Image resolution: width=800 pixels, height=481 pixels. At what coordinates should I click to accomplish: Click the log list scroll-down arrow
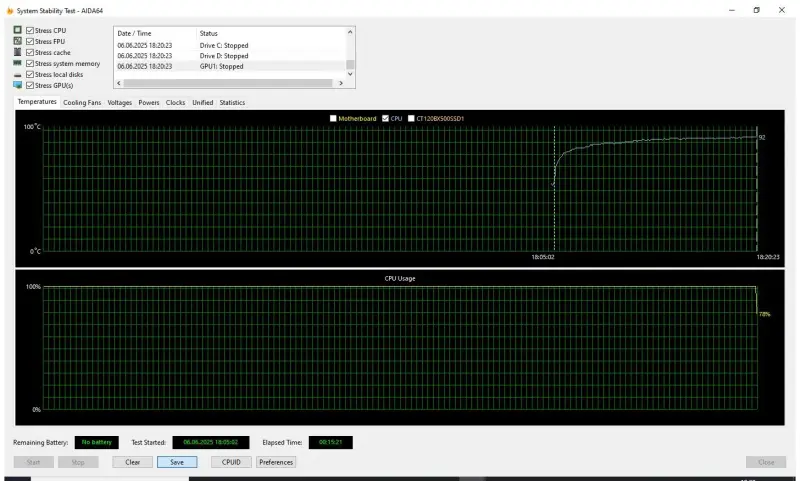(350, 74)
